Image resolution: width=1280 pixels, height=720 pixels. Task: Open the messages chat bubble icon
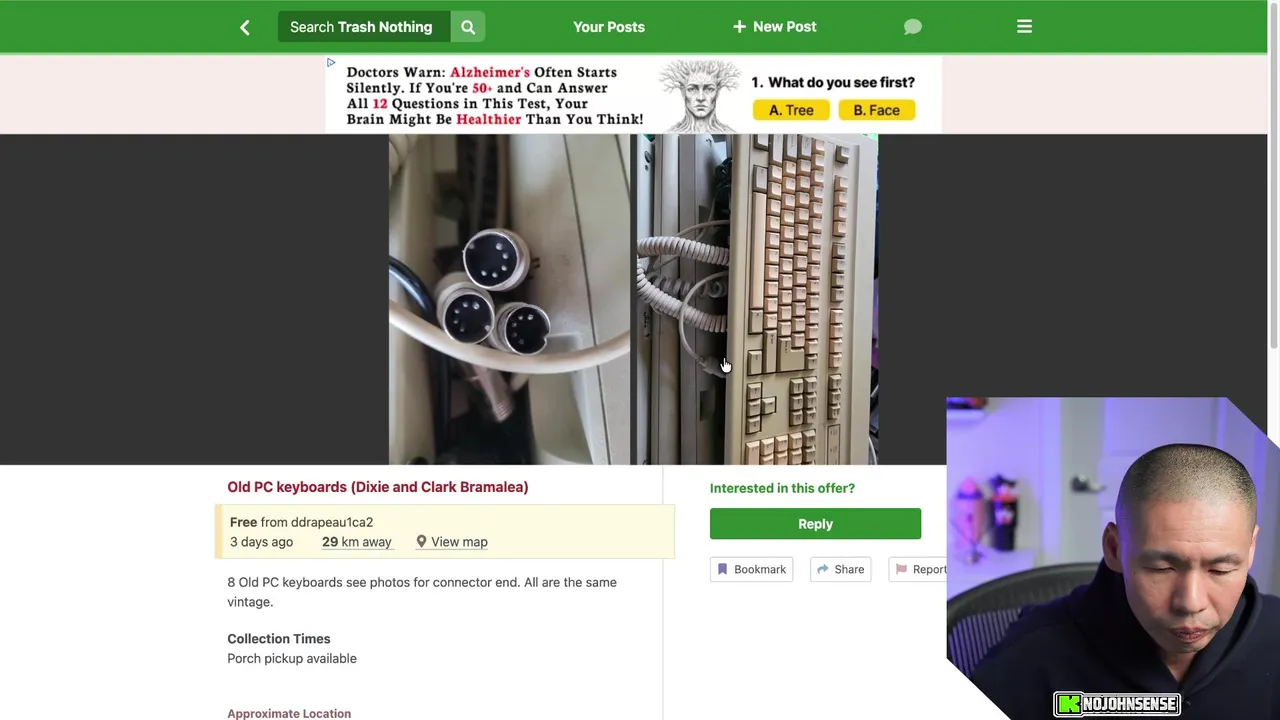[x=912, y=27]
